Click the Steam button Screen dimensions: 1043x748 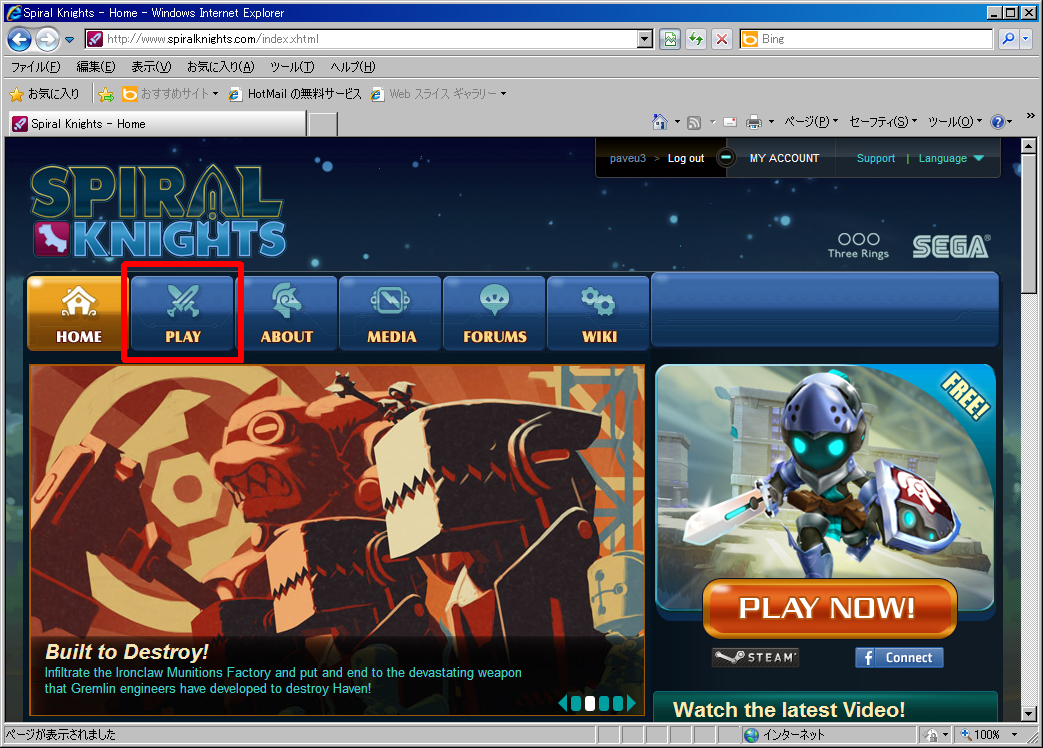click(755, 658)
